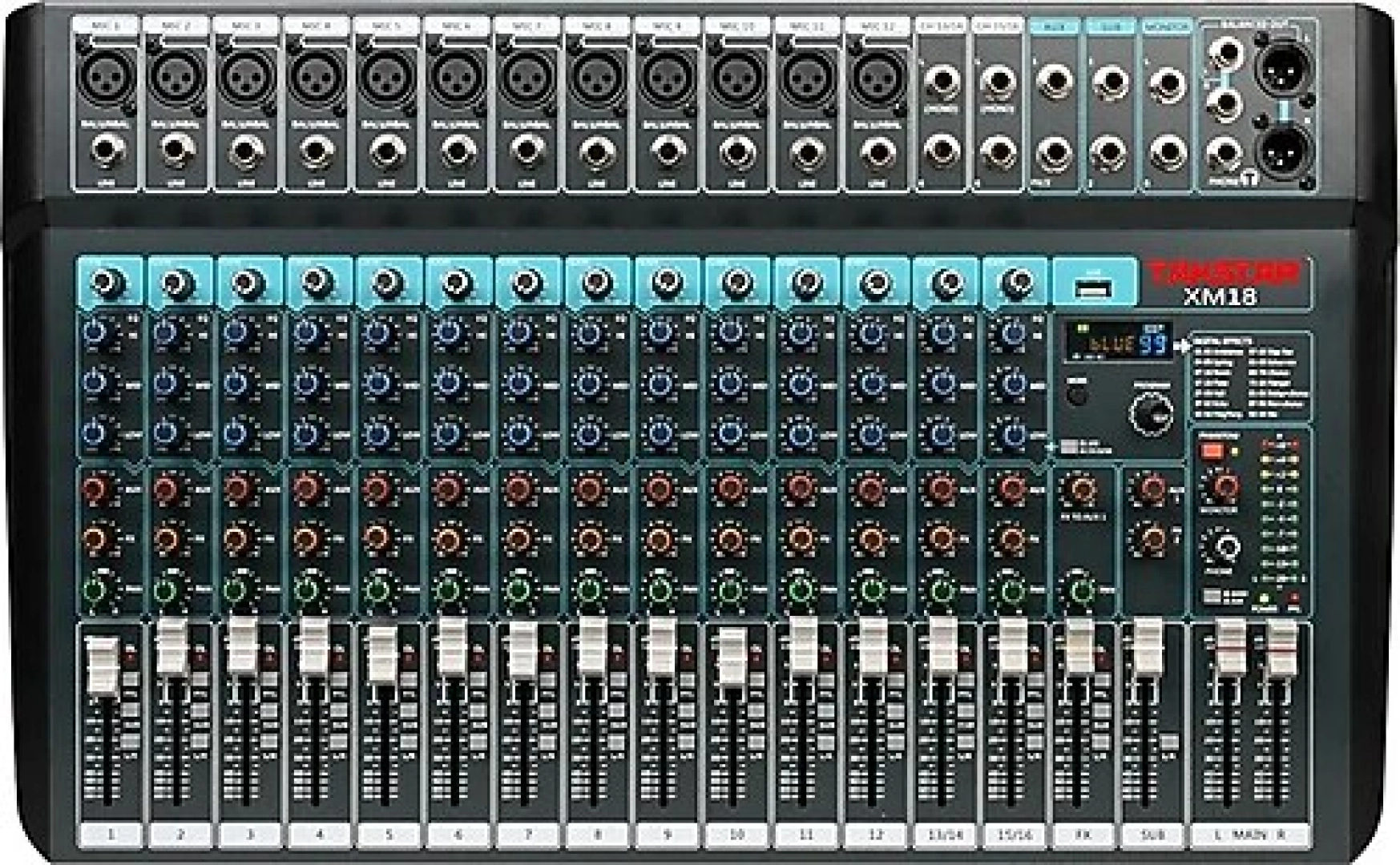Image resolution: width=1400 pixels, height=865 pixels.
Task: Click the MONITOR output upper jack
Action: [x=1167, y=83]
